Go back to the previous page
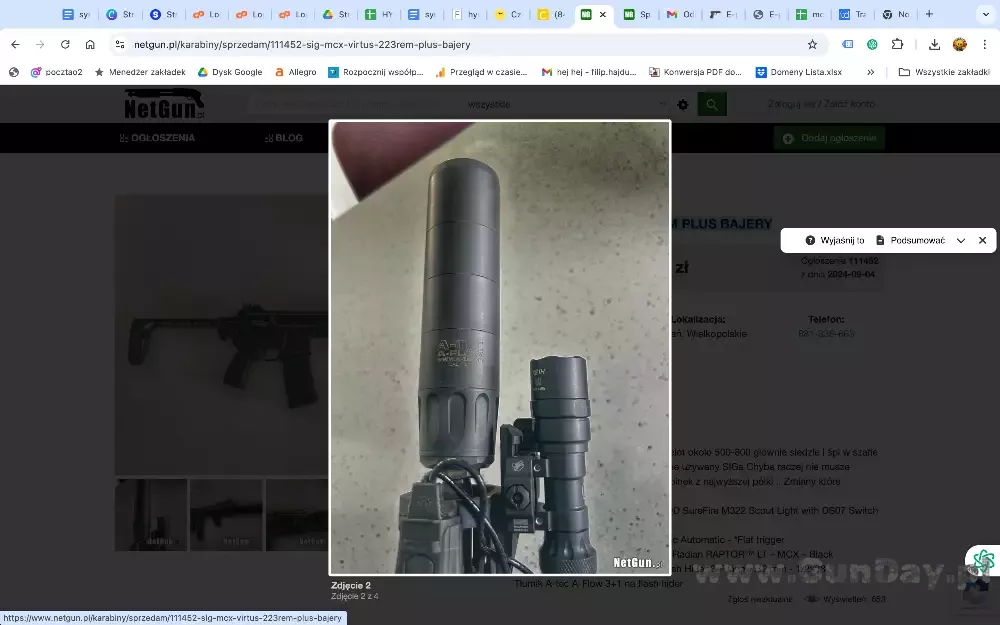The image size is (1000, 625). tap(15, 45)
